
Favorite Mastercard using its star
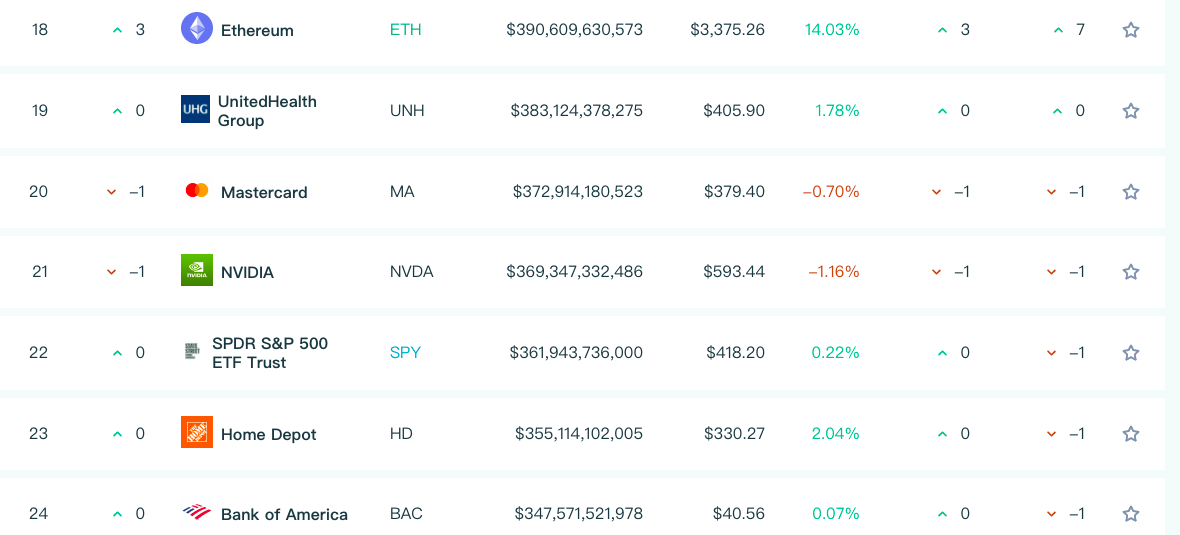click(x=1131, y=191)
